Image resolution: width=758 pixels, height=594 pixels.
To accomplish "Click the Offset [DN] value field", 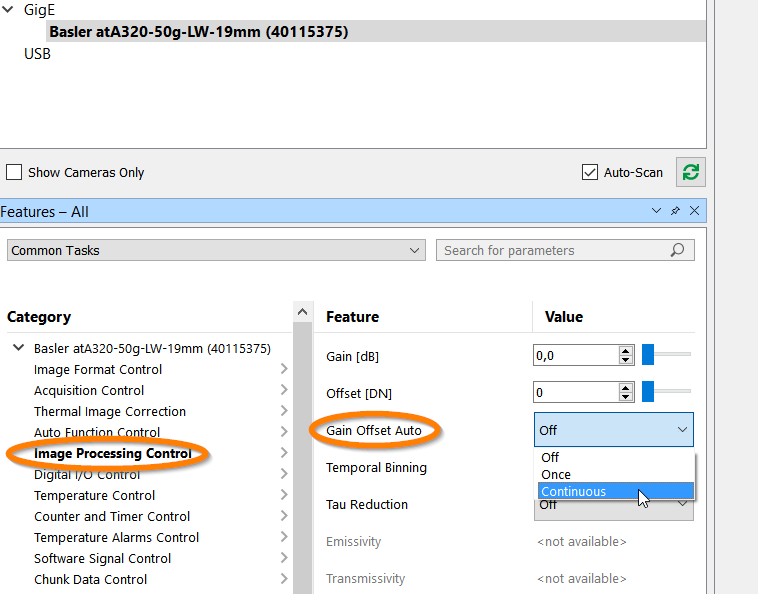I will click(576, 392).
